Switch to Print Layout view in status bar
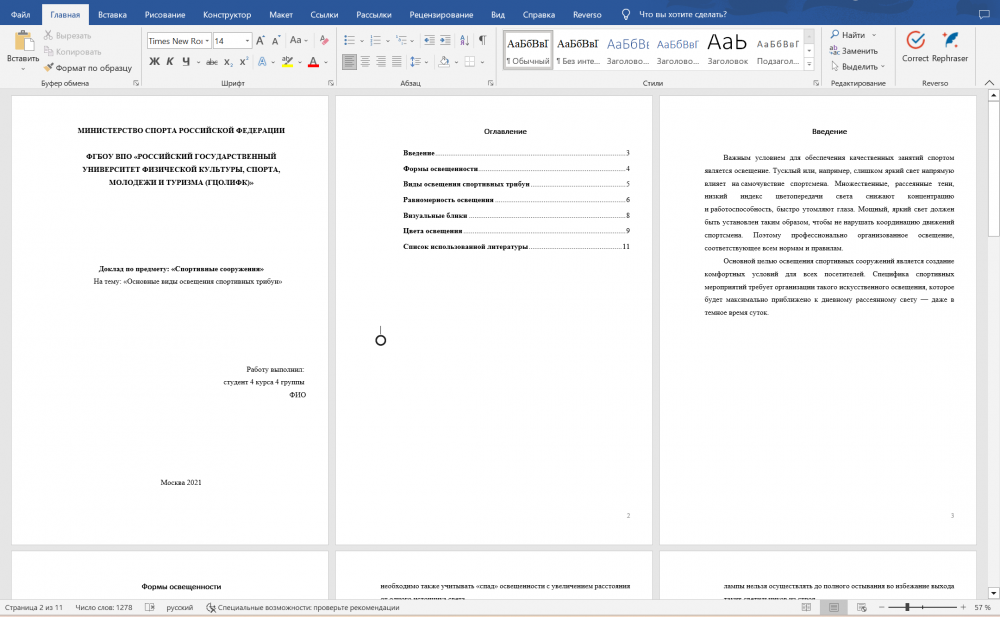The width and height of the screenshot is (1000, 617). (834, 607)
